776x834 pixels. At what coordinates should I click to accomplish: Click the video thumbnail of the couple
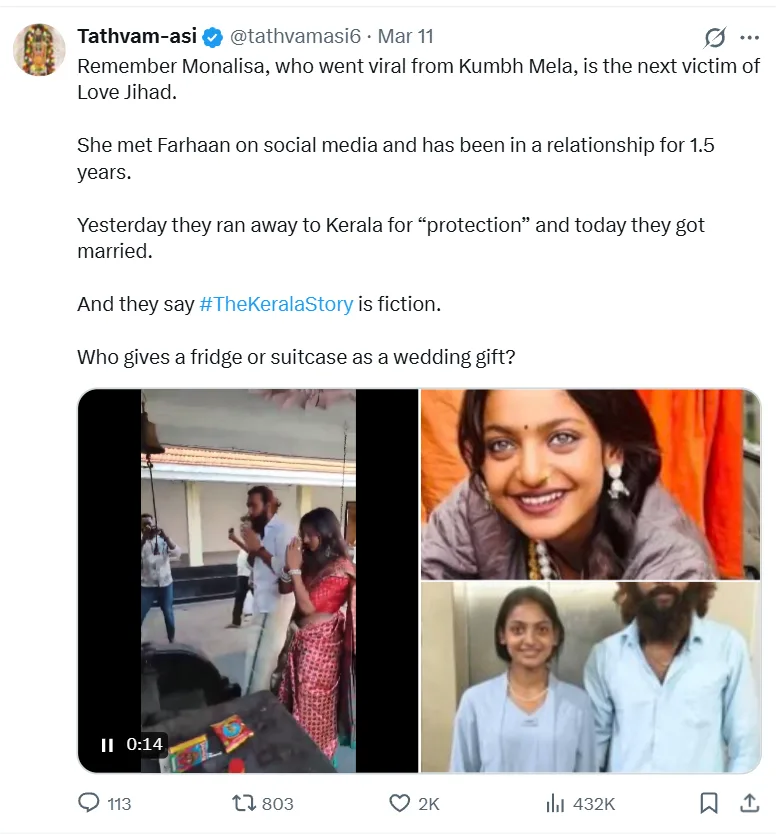pos(248,580)
